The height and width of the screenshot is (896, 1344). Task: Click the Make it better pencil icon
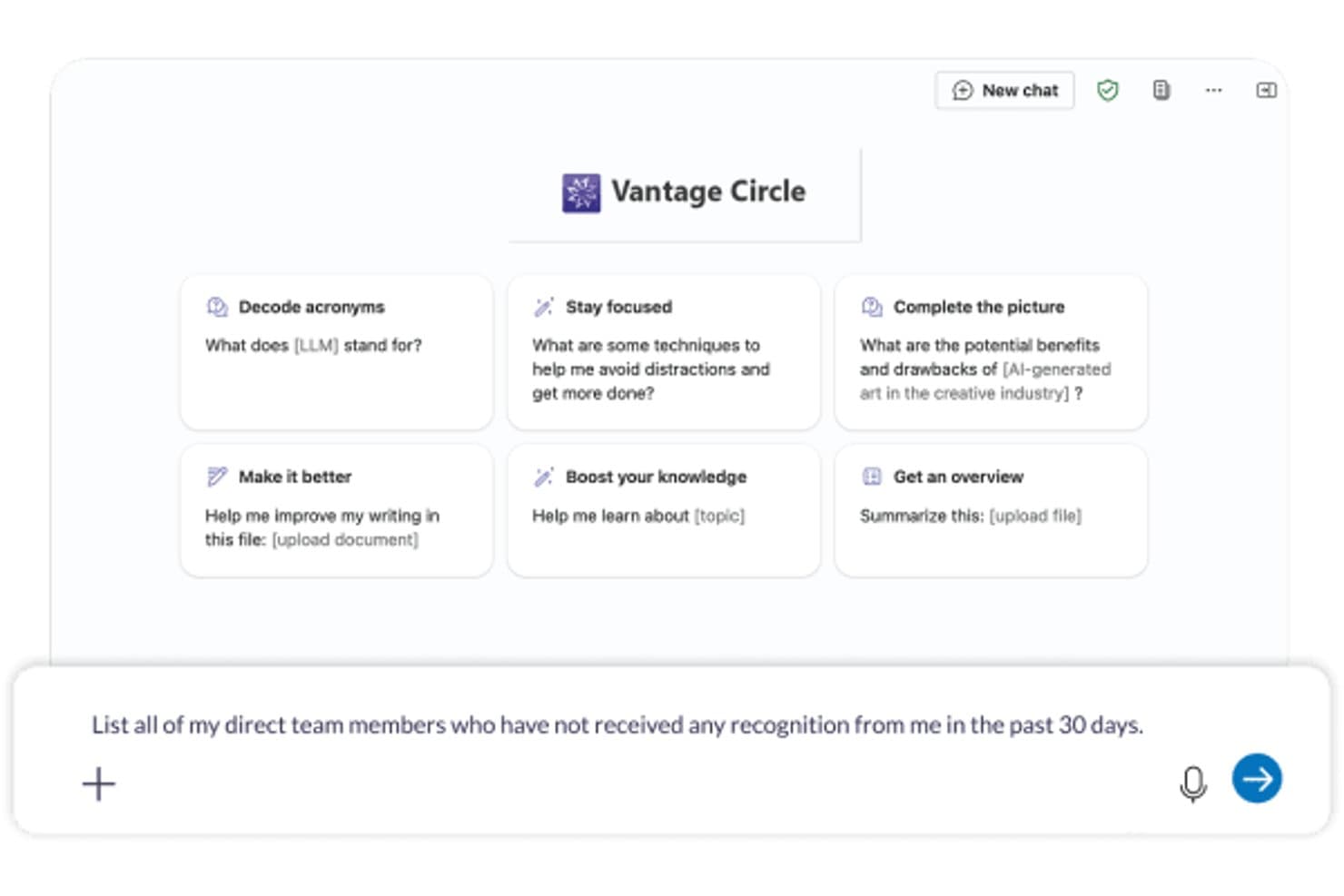pyautogui.click(x=217, y=477)
